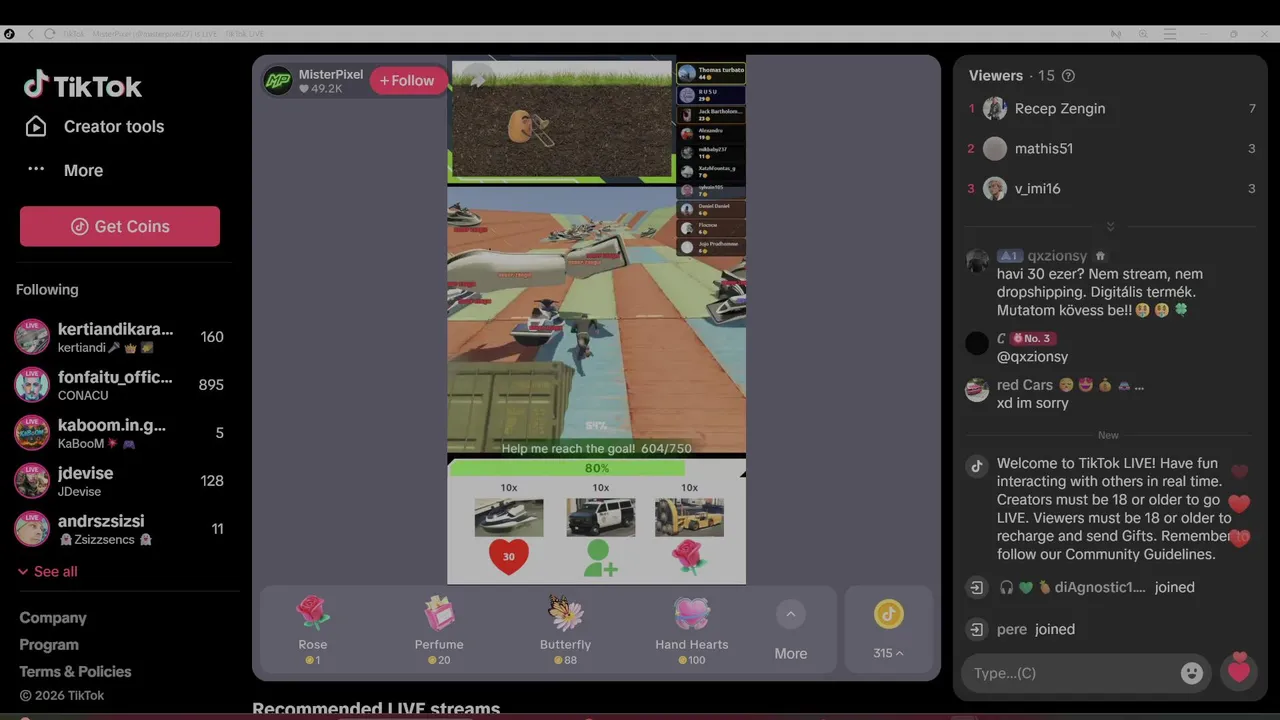Click the Recommended LIVE streams heading
Image resolution: width=1280 pixels, height=720 pixels.
coord(376,709)
